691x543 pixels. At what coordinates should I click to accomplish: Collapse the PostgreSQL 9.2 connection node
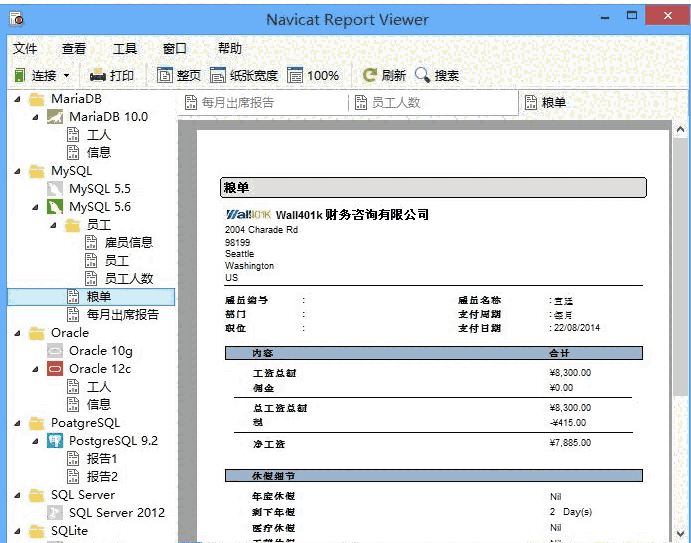click(35, 441)
